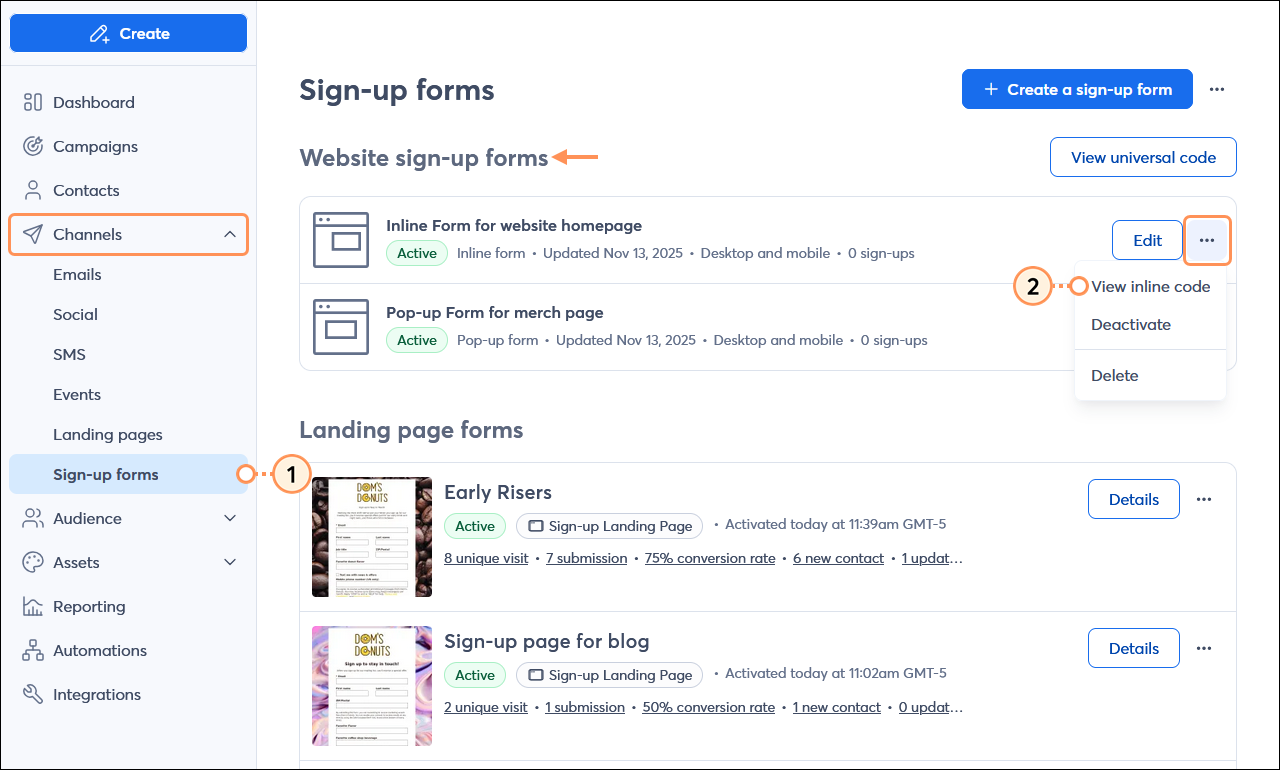Click the Automations icon

[33, 650]
